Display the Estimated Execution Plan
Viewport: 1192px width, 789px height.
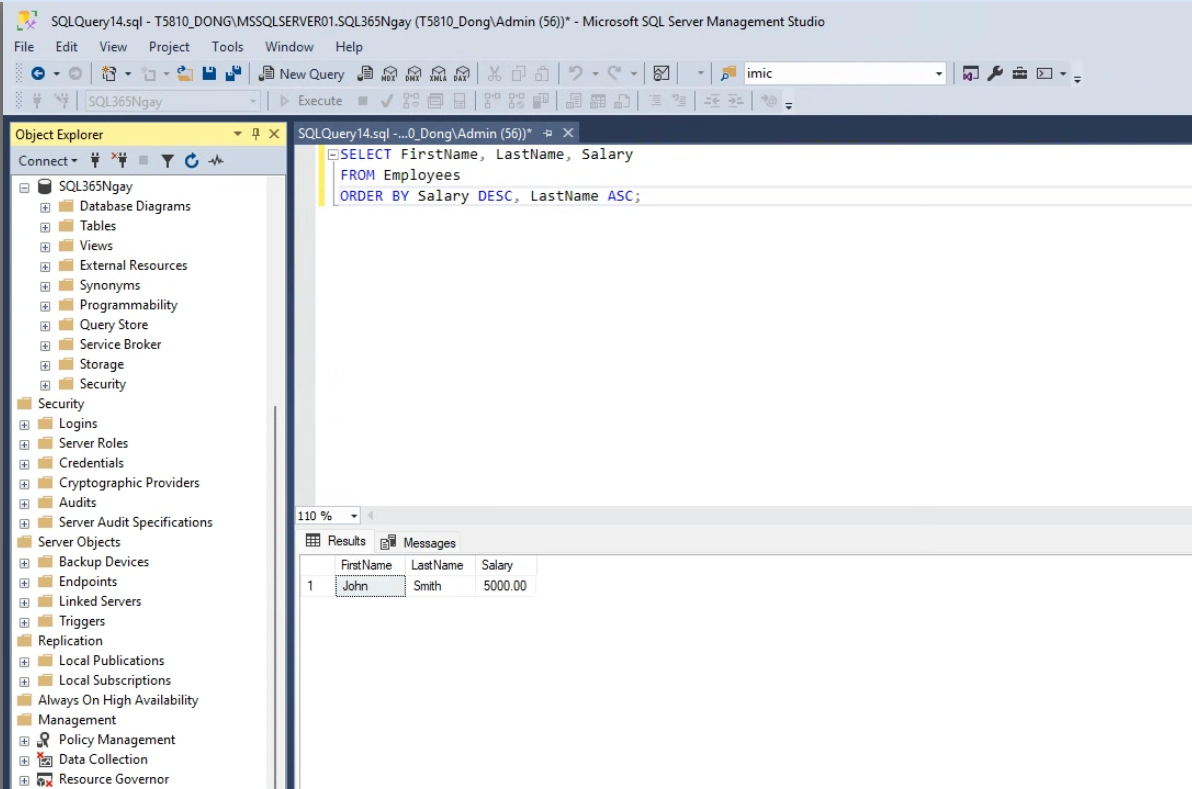pyautogui.click(x=411, y=101)
